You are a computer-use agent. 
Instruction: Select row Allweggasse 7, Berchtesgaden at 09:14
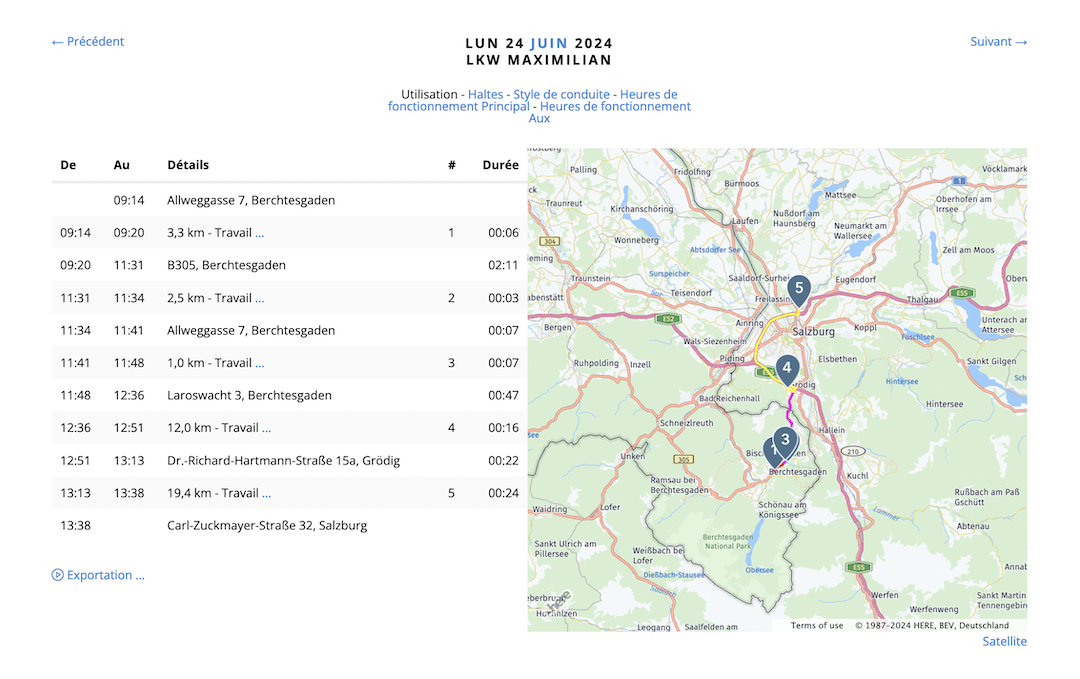pos(289,200)
